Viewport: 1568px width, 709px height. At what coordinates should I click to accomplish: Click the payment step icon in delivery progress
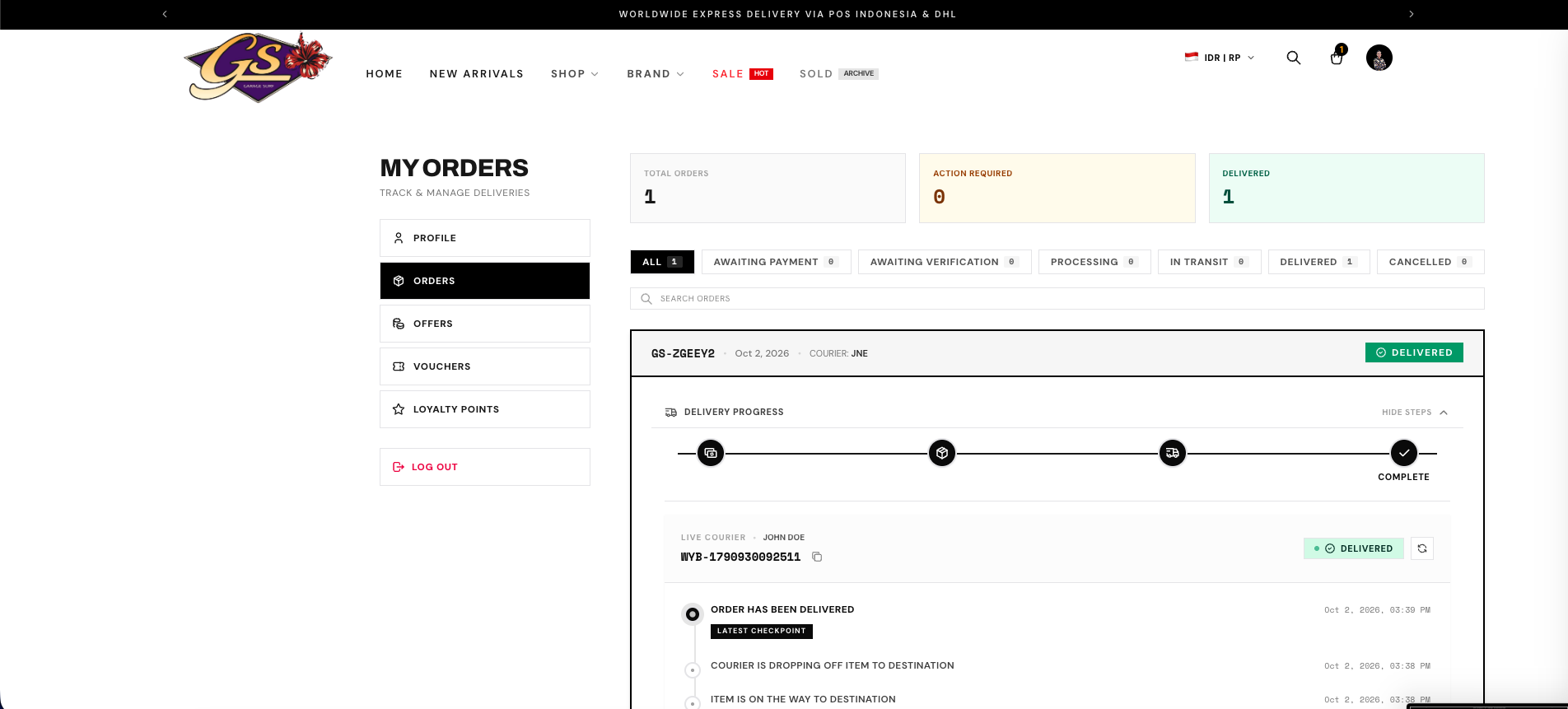[x=711, y=453]
